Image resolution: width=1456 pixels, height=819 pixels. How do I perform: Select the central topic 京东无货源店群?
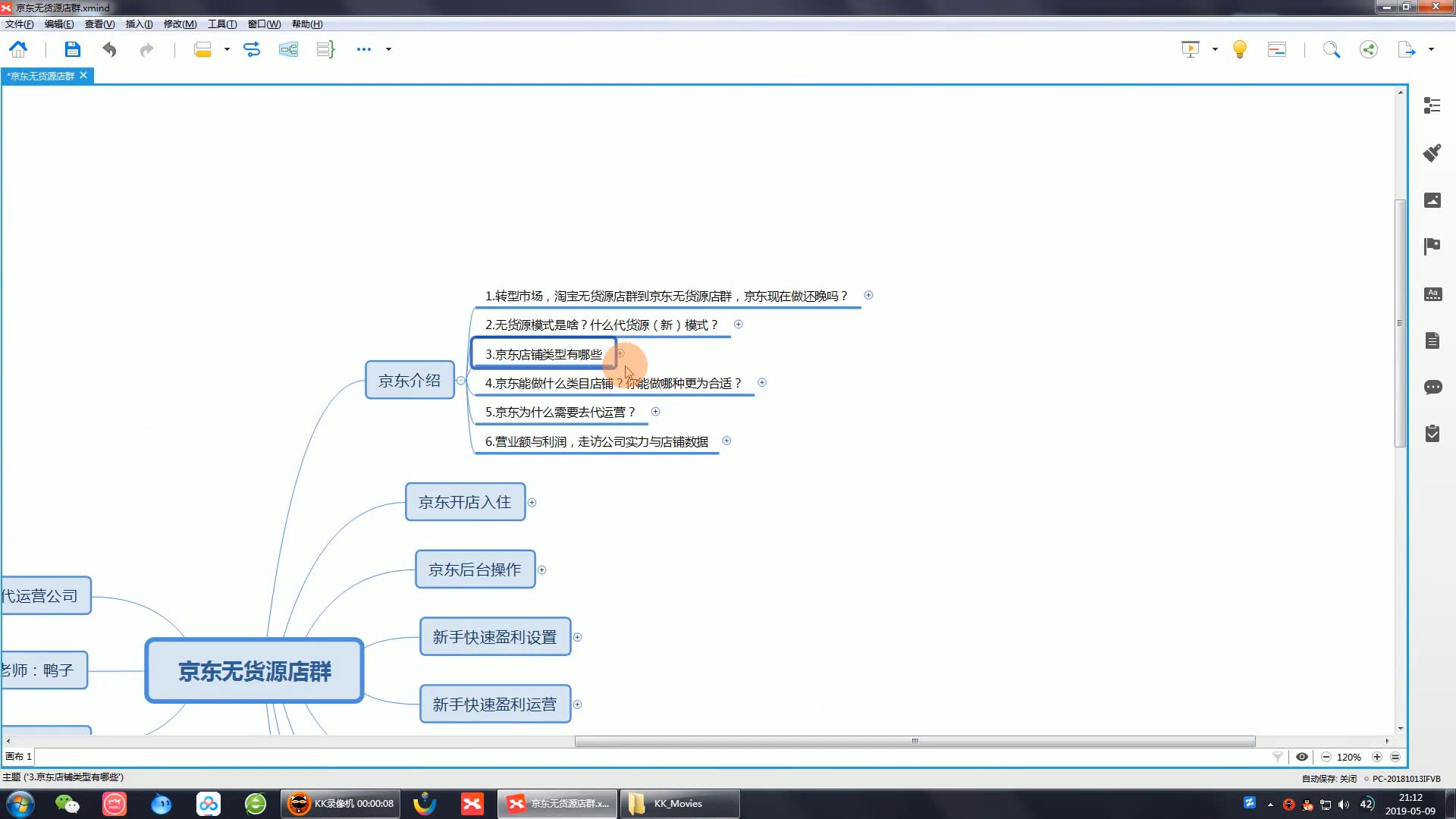(x=254, y=671)
